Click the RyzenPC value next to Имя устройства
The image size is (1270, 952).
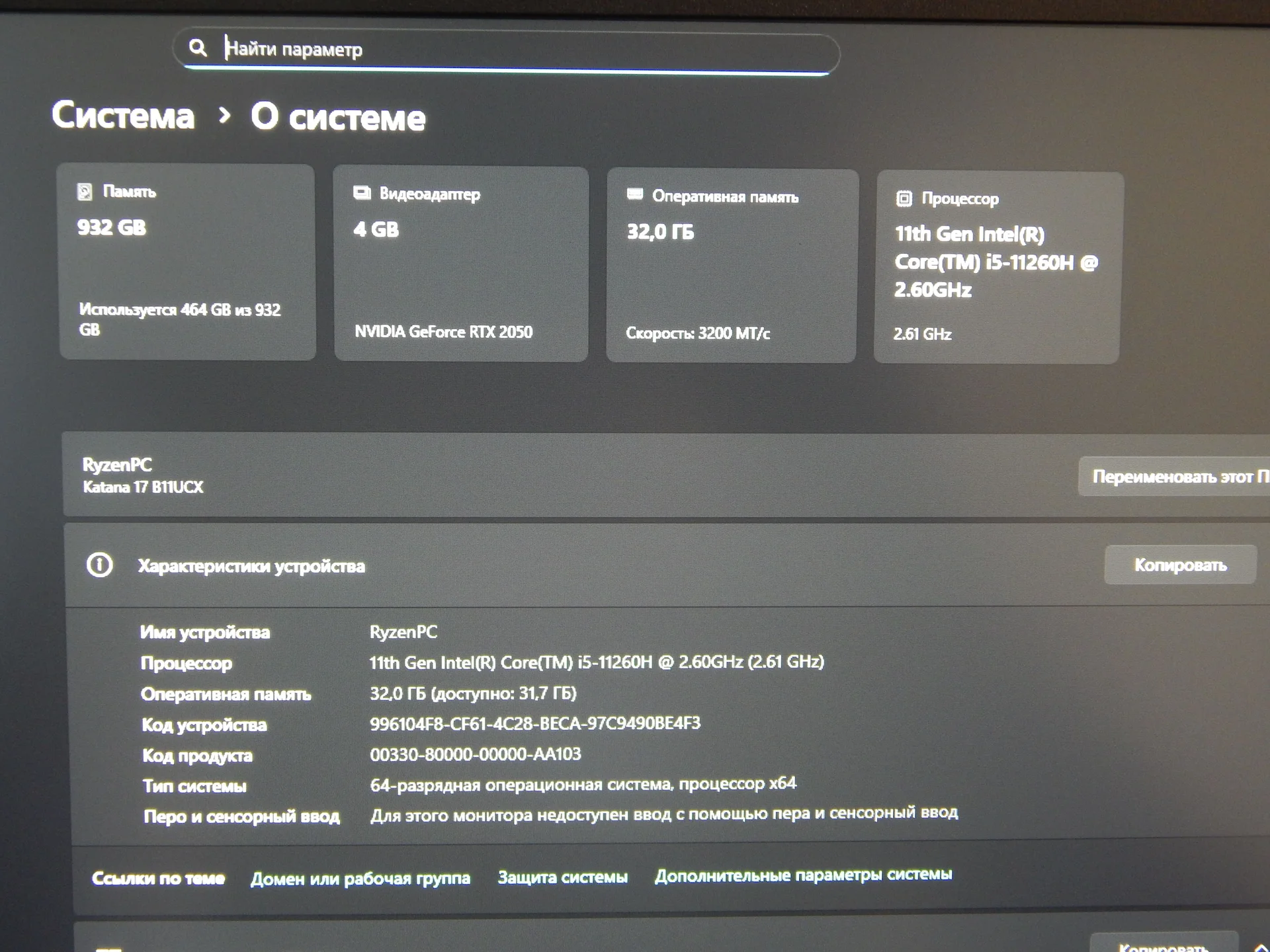coord(403,632)
